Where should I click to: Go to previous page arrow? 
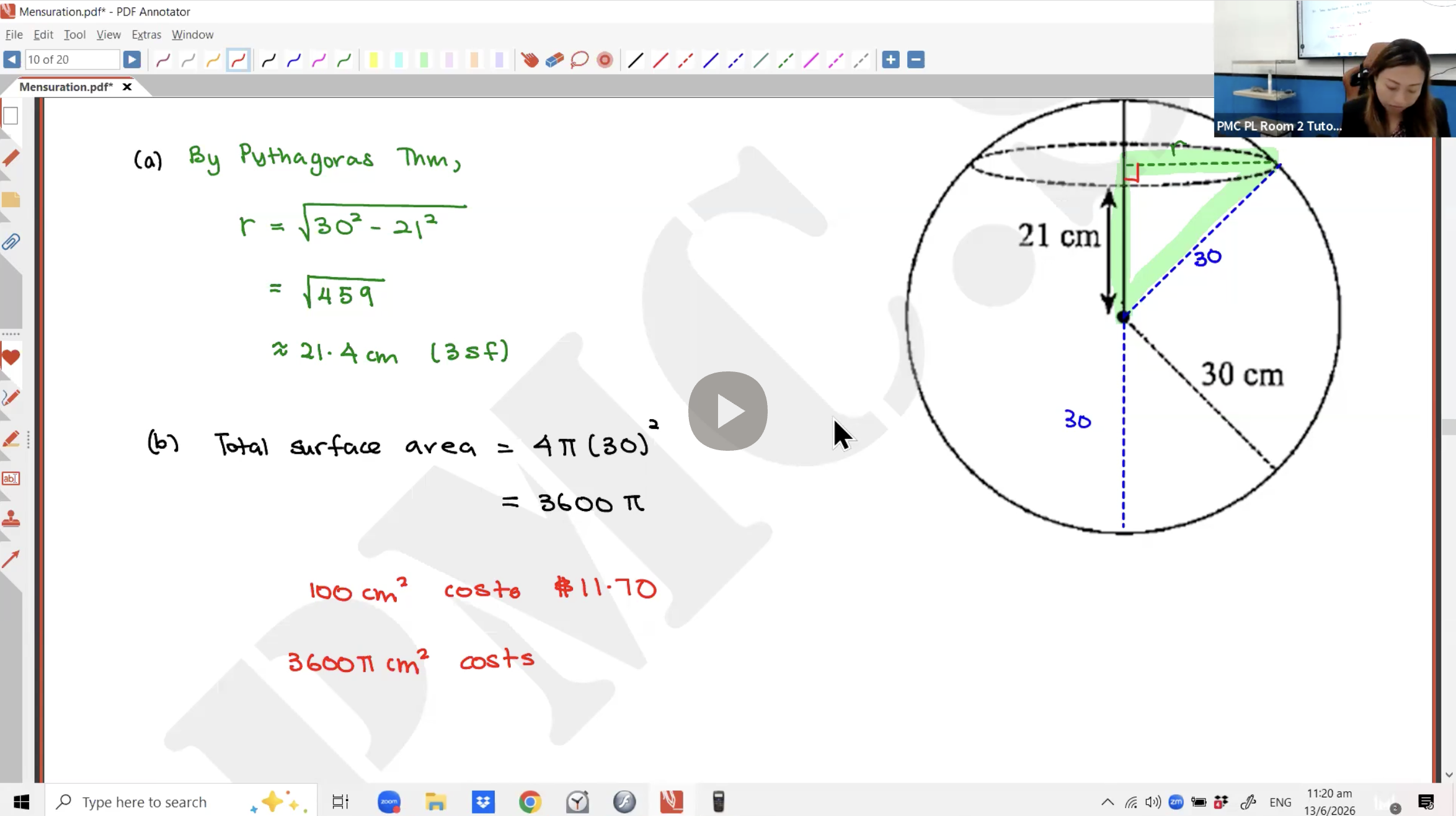pyautogui.click(x=11, y=60)
